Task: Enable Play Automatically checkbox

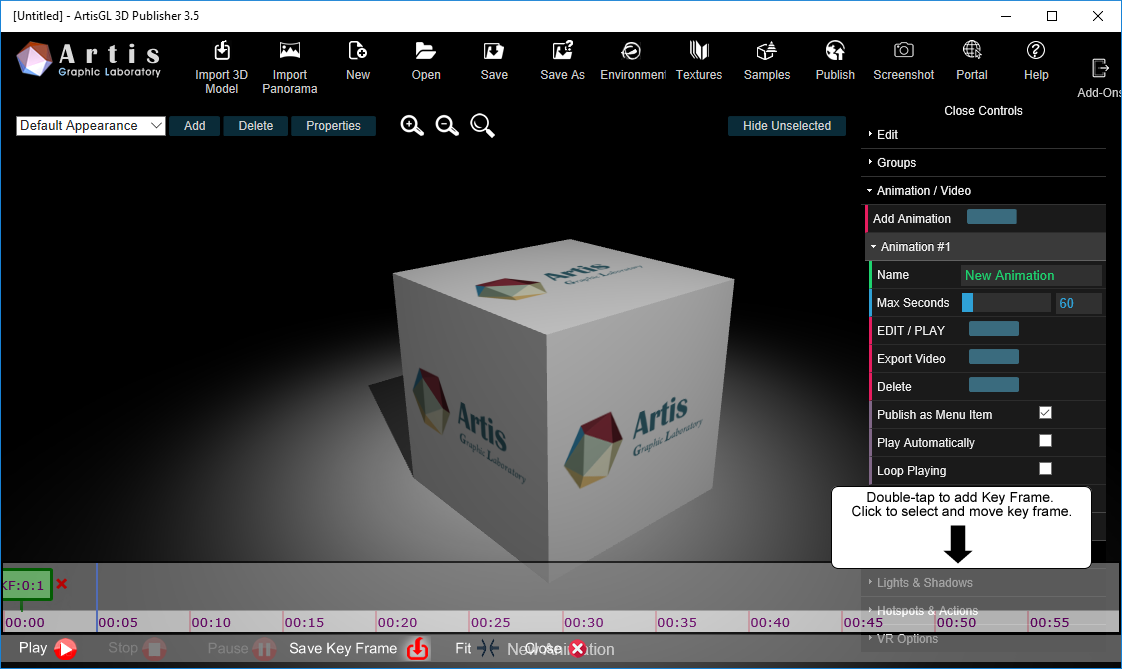Action: coord(1045,441)
